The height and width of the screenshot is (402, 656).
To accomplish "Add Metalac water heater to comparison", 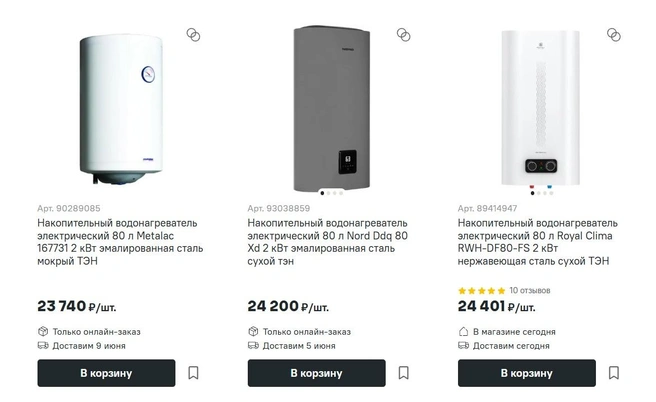I will tap(193, 35).
